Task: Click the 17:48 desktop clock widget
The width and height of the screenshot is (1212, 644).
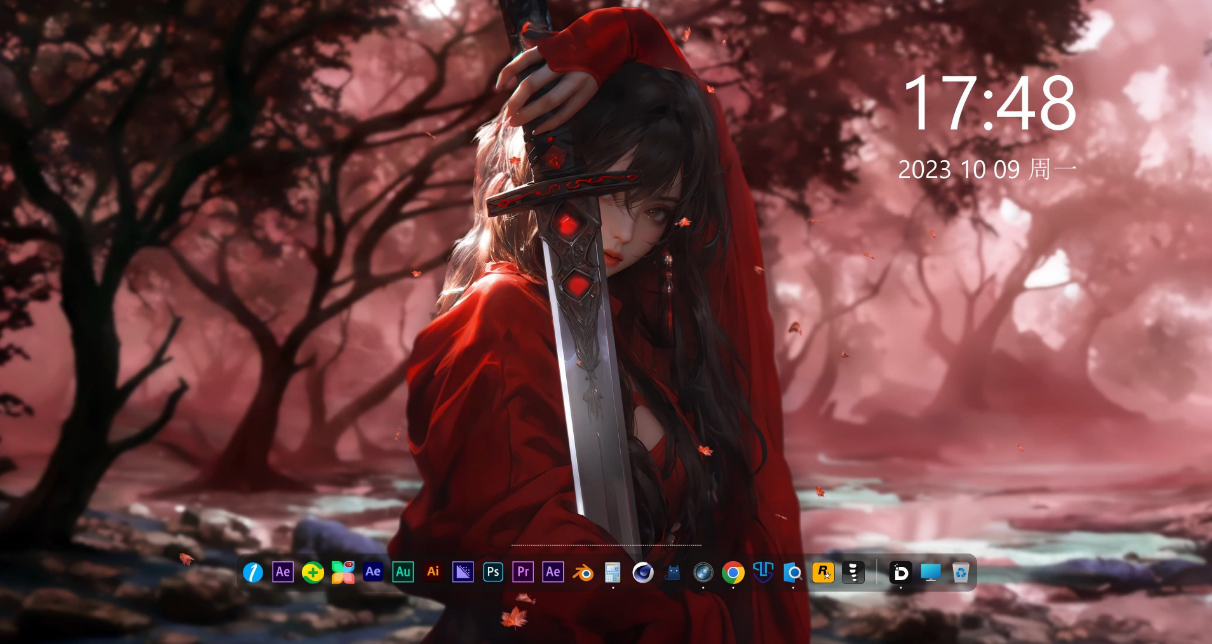Action: 989,103
